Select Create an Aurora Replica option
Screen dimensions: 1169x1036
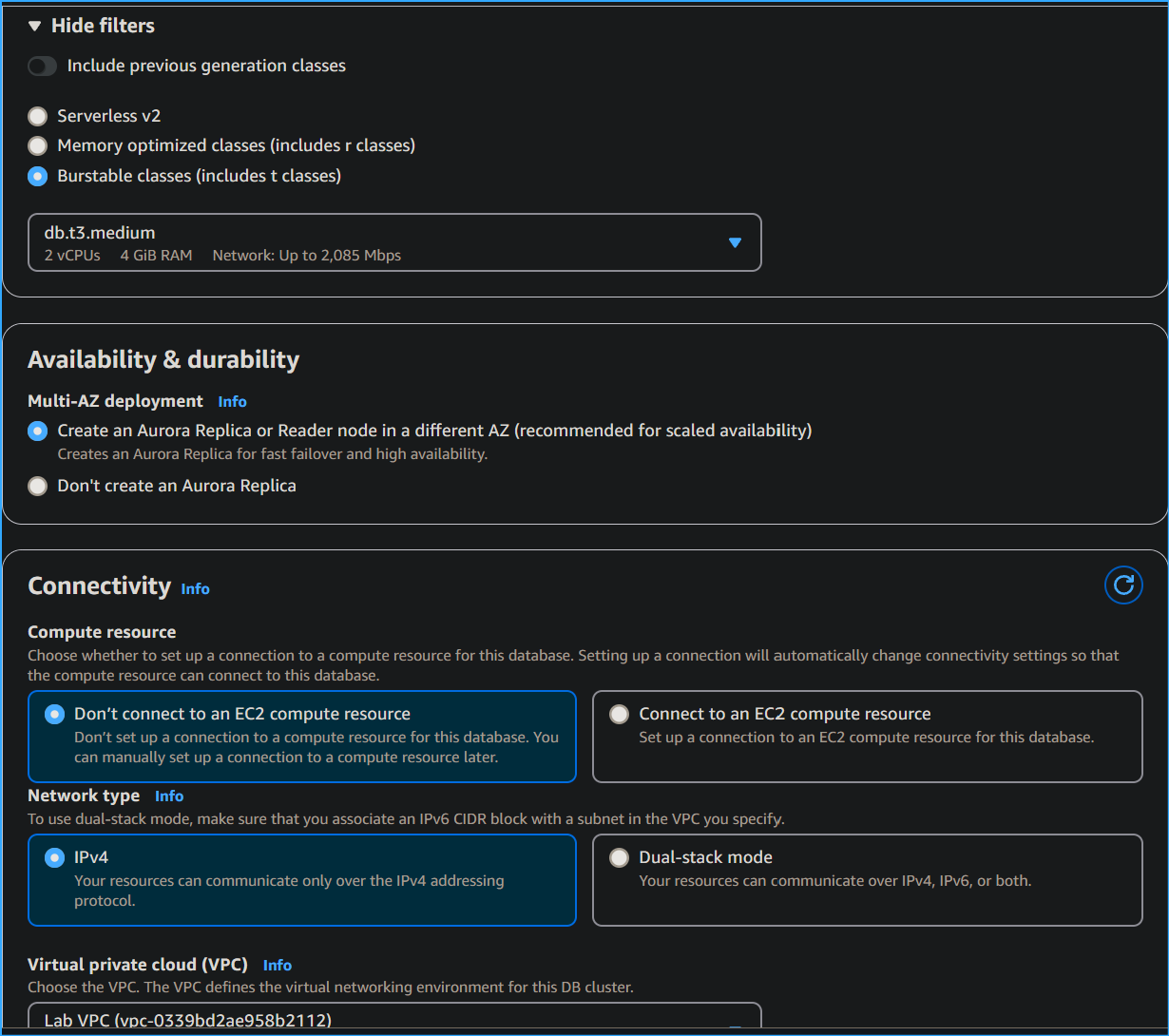pyautogui.click(x=36, y=431)
